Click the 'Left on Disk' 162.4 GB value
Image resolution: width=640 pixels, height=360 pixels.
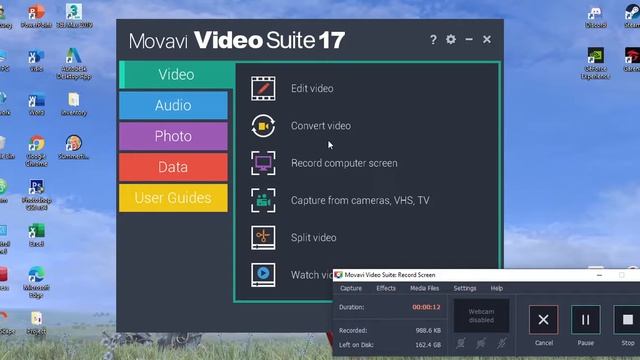coord(428,345)
